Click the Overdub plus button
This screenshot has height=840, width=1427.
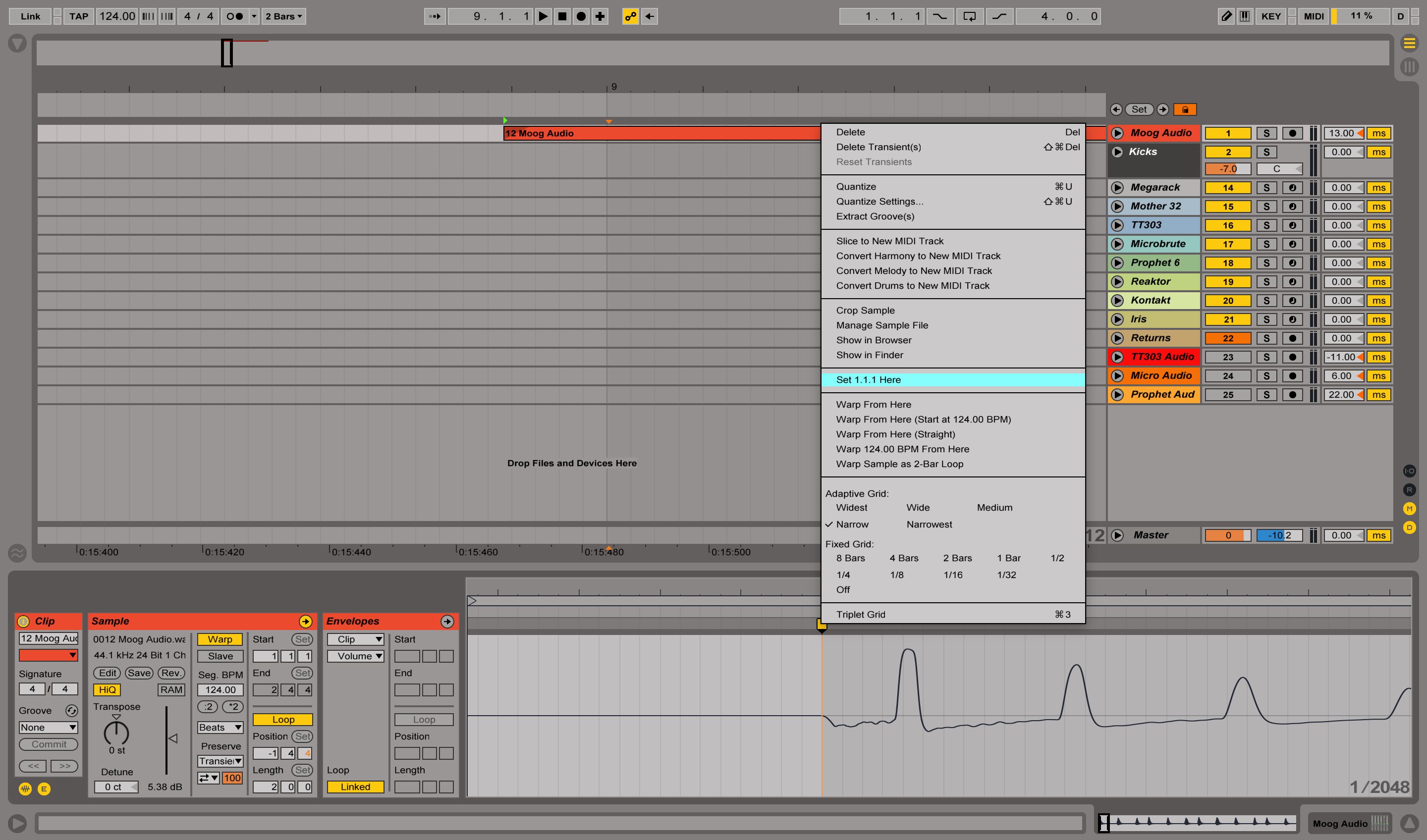point(600,16)
